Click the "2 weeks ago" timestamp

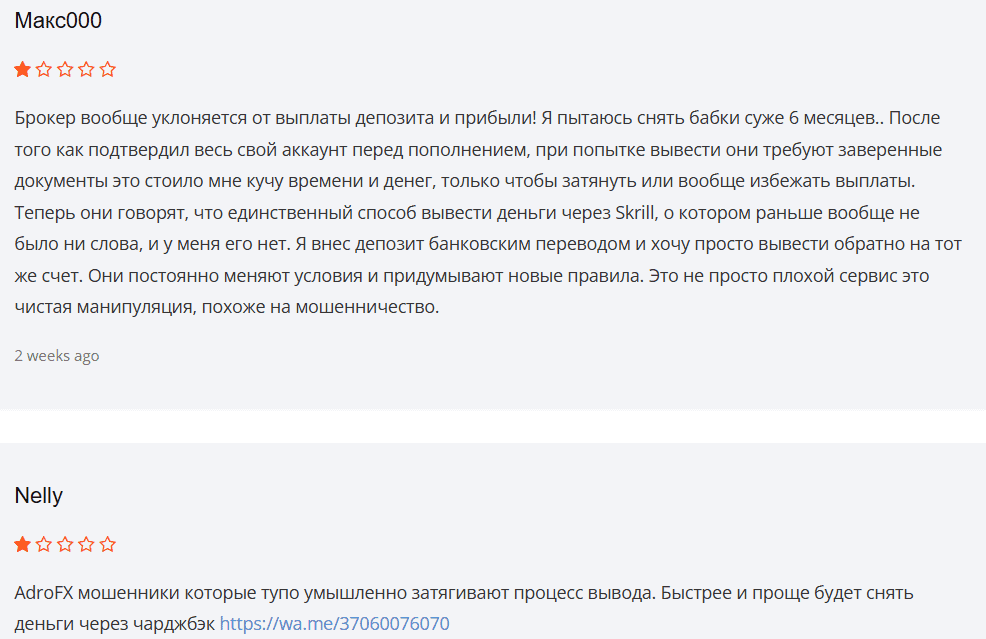click(x=57, y=356)
